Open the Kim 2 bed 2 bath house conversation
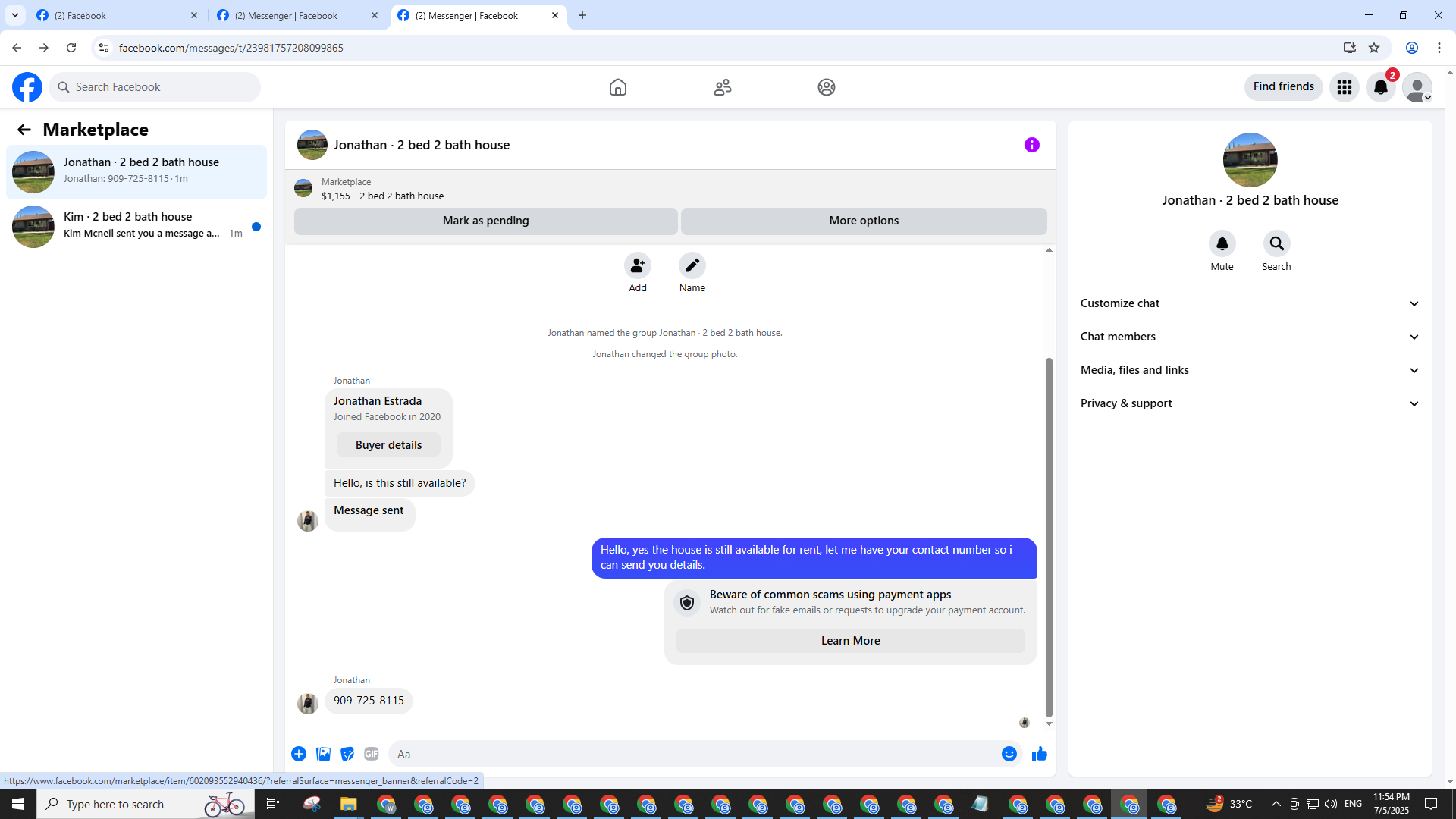This screenshot has width=1456, height=819. (x=136, y=225)
